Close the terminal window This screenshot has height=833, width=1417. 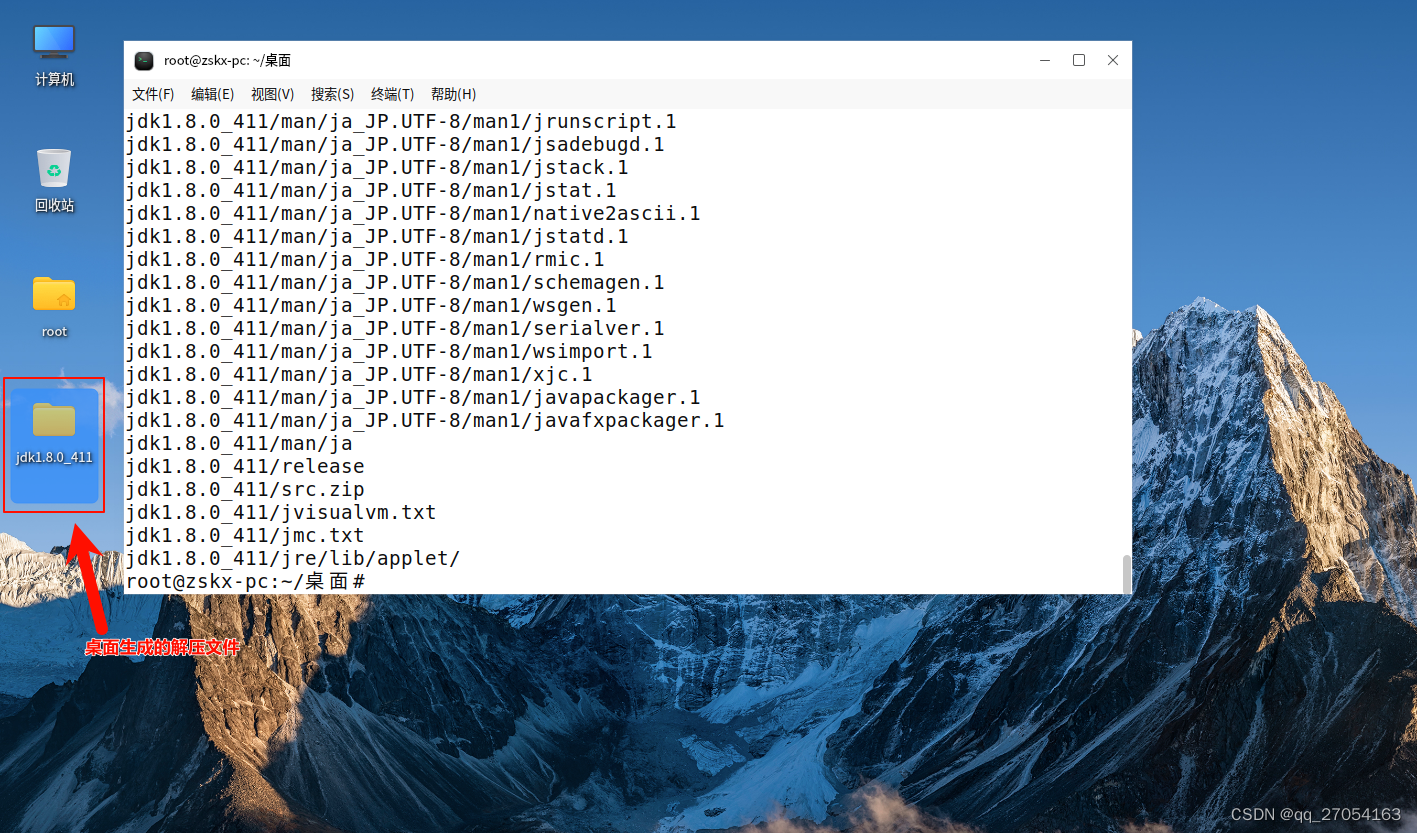(1113, 60)
